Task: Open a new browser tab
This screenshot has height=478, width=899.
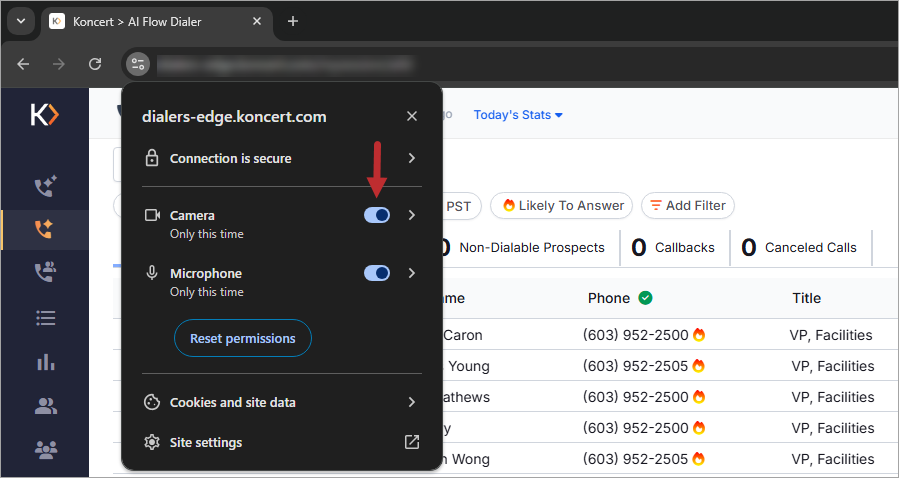Action: click(293, 21)
